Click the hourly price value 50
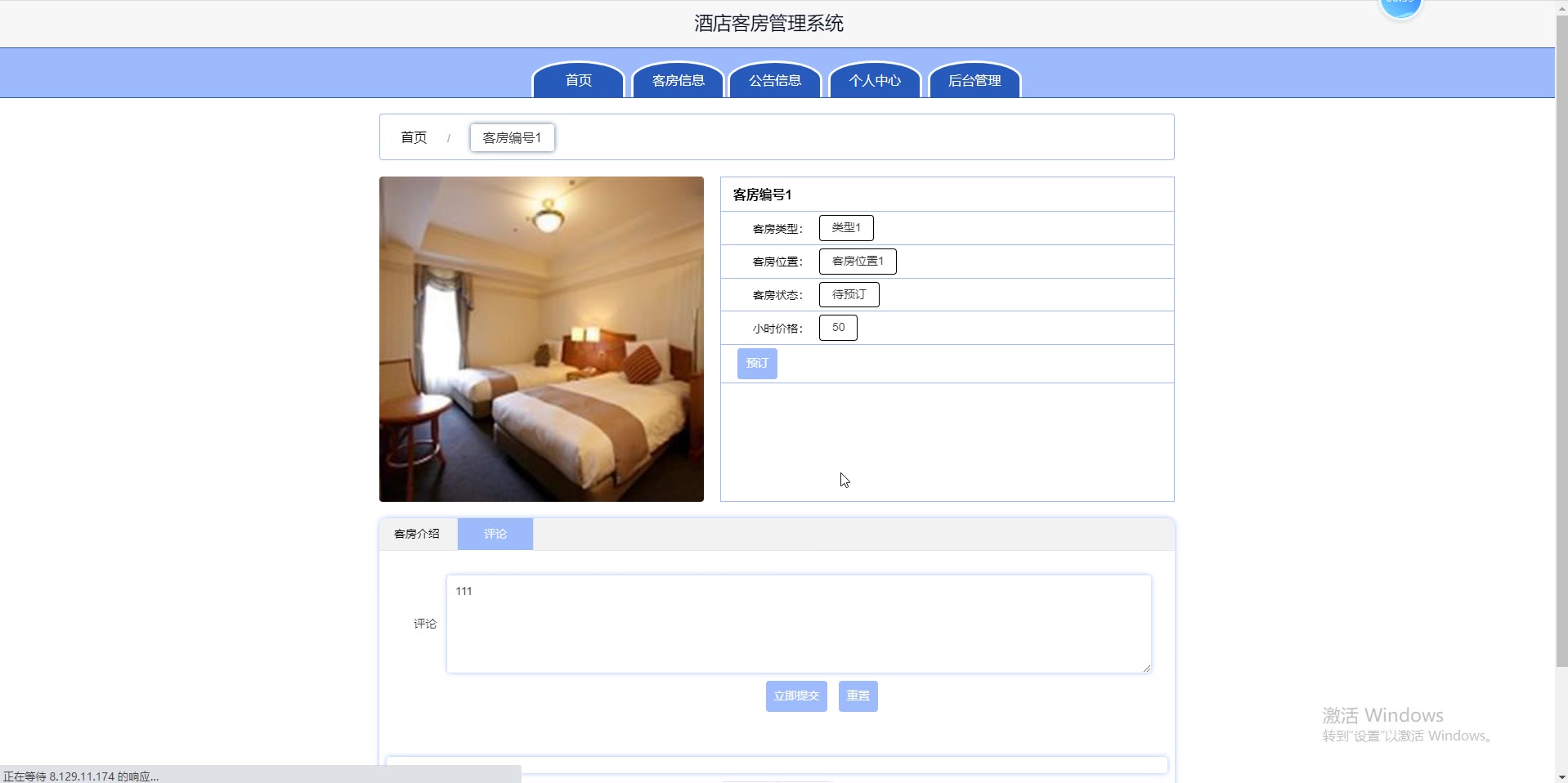The height and width of the screenshot is (783, 1568). [x=838, y=328]
